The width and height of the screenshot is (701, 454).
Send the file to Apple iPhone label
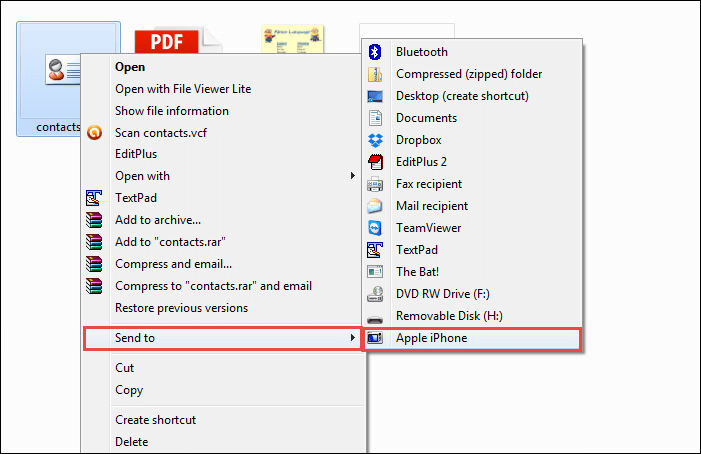pos(432,338)
